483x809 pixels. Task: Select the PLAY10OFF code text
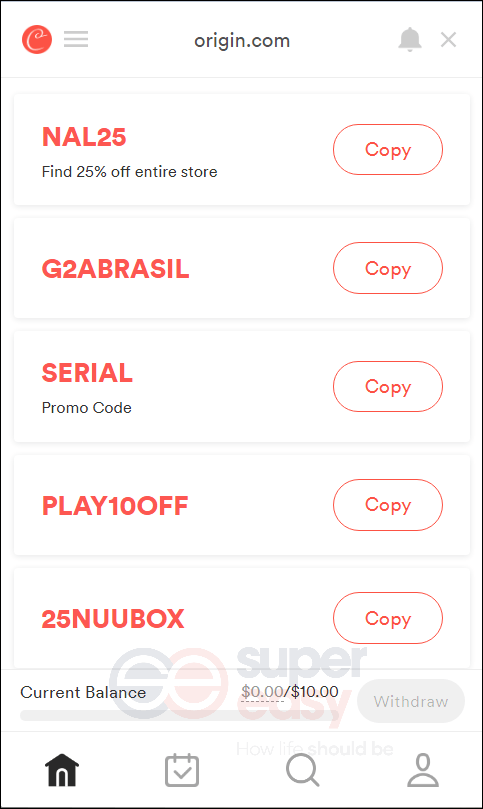coord(115,506)
